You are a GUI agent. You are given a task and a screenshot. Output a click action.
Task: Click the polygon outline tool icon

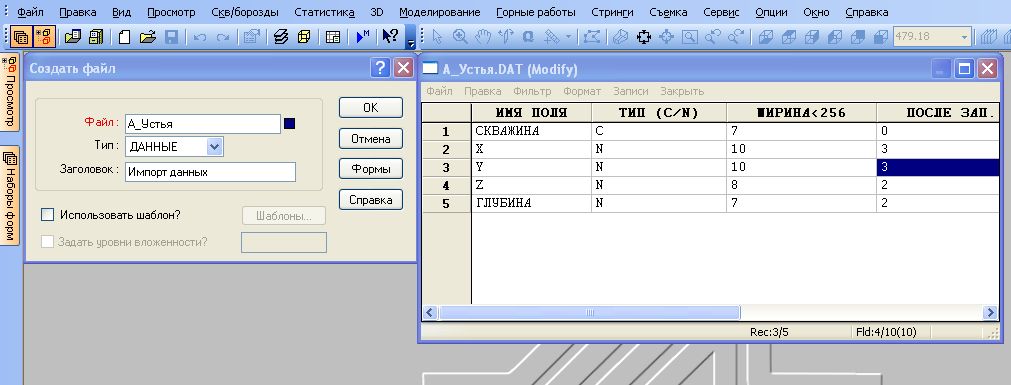[591, 37]
